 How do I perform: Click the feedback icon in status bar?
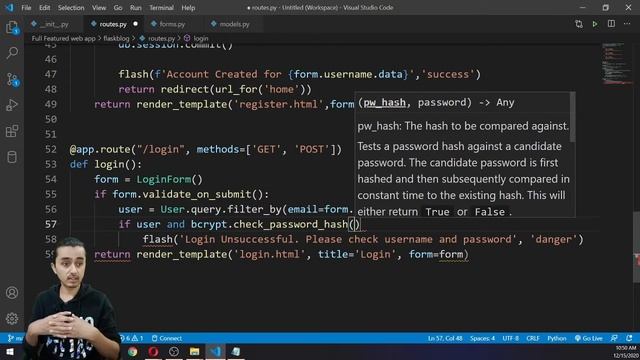coord(614,338)
